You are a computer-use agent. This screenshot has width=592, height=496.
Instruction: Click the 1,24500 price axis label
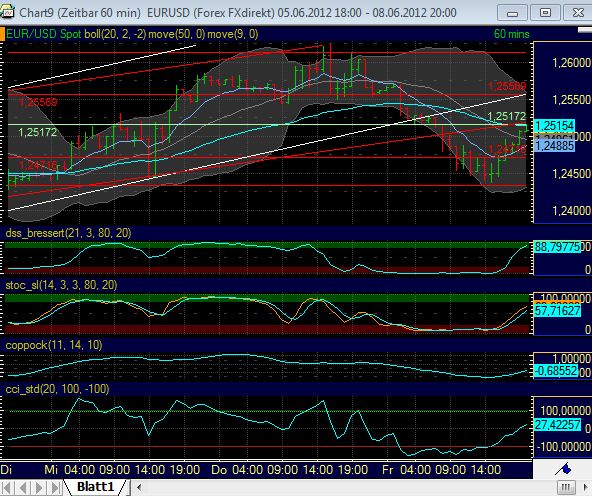click(x=571, y=174)
